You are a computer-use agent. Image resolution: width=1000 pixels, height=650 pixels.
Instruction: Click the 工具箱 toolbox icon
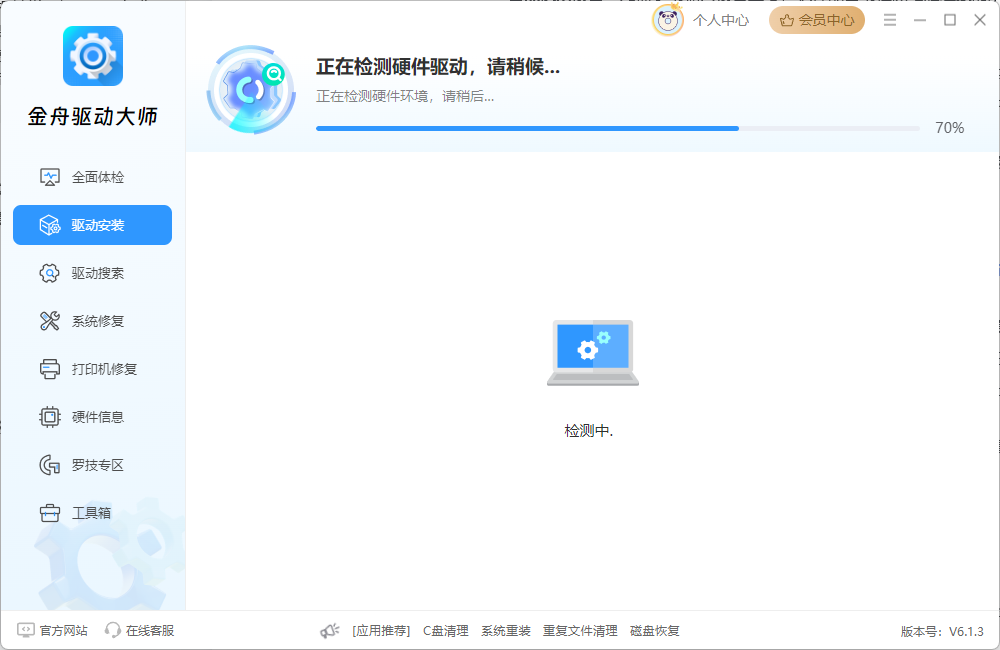[x=50, y=513]
